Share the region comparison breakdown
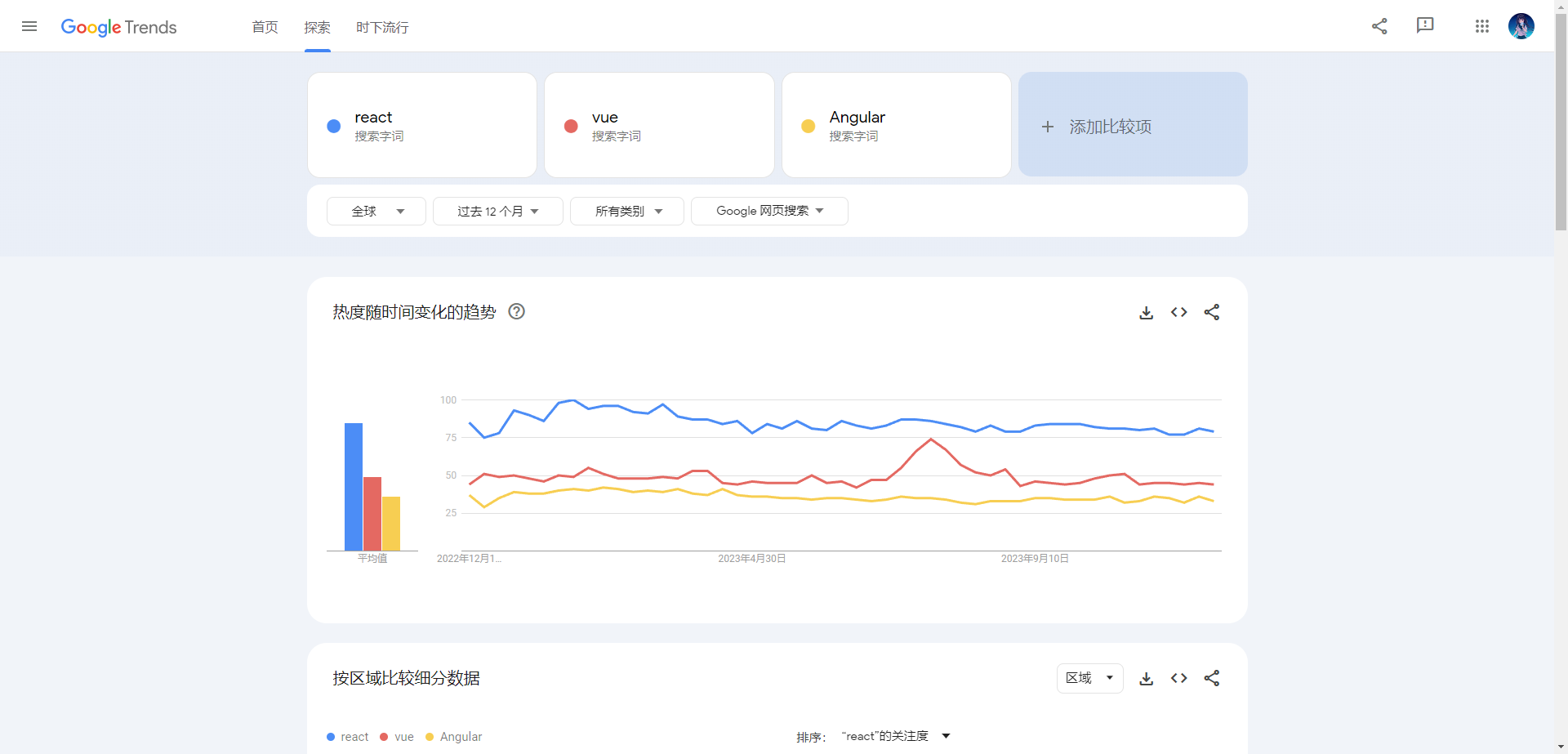The width and height of the screenshot is (1568, 754). click(x=1212, y=678)
